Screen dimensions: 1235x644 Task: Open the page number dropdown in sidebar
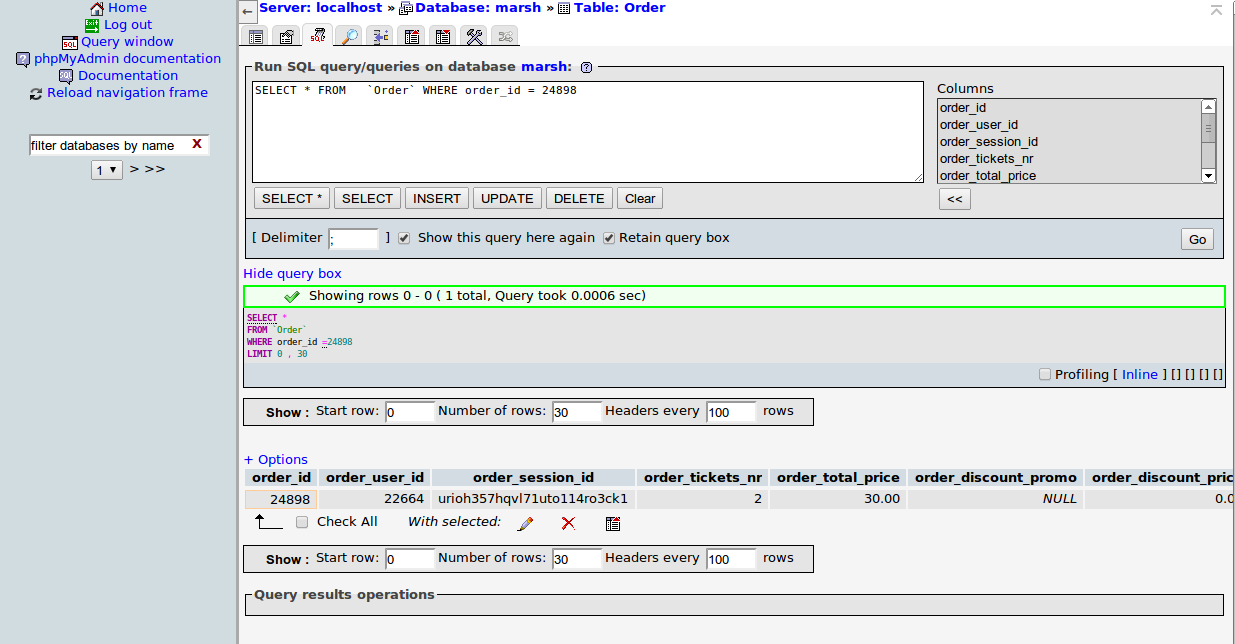tap(106, 170)
